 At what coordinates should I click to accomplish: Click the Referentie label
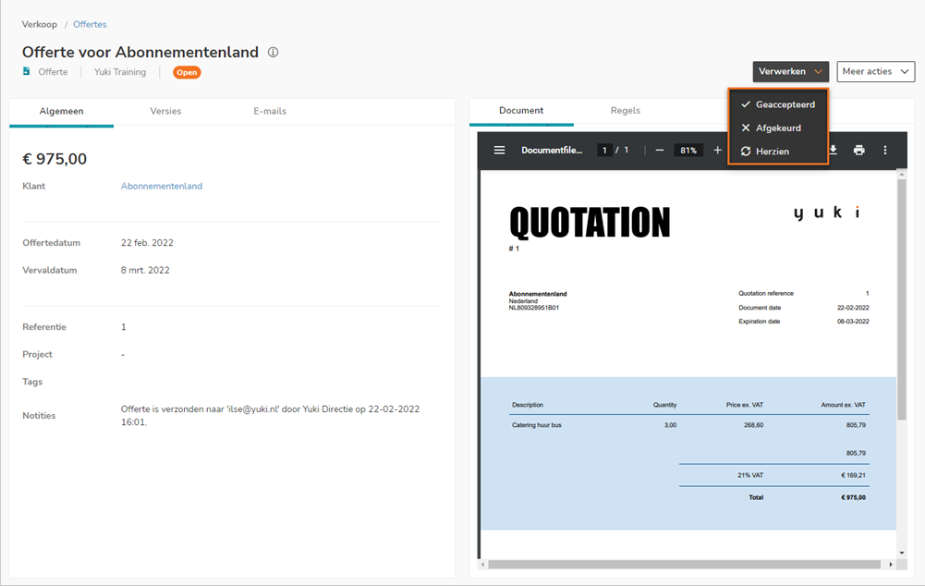pos(44,327)
